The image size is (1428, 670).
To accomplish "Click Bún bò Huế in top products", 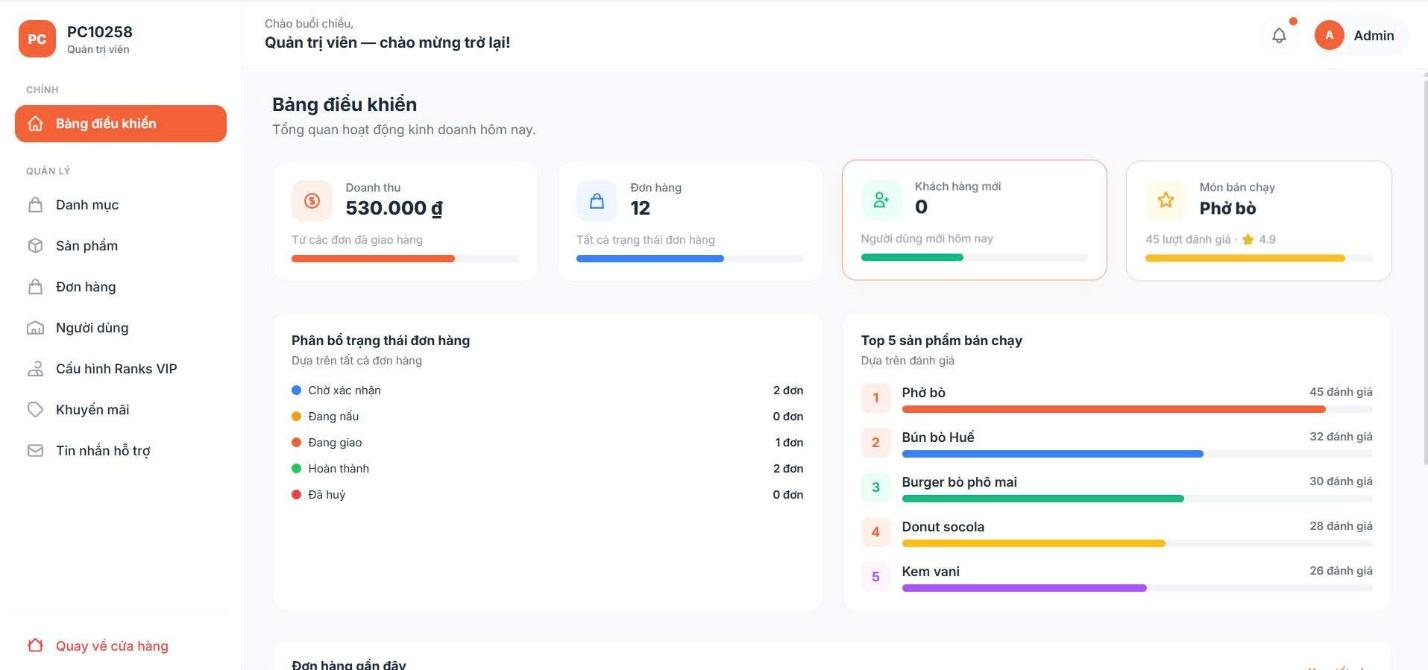I will tap(938, 437).
